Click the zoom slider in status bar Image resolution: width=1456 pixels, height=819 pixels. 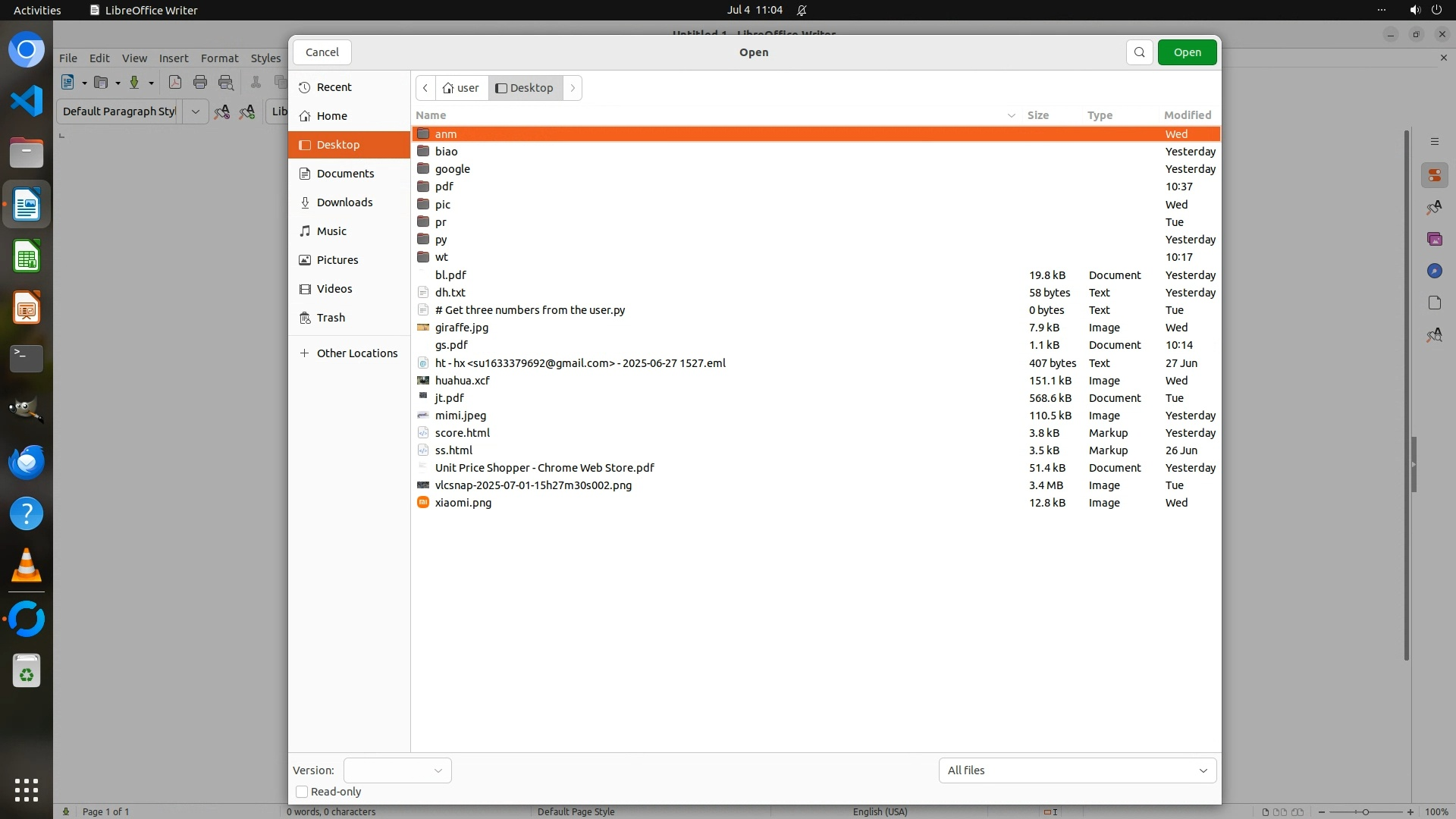coord(1365,811)
